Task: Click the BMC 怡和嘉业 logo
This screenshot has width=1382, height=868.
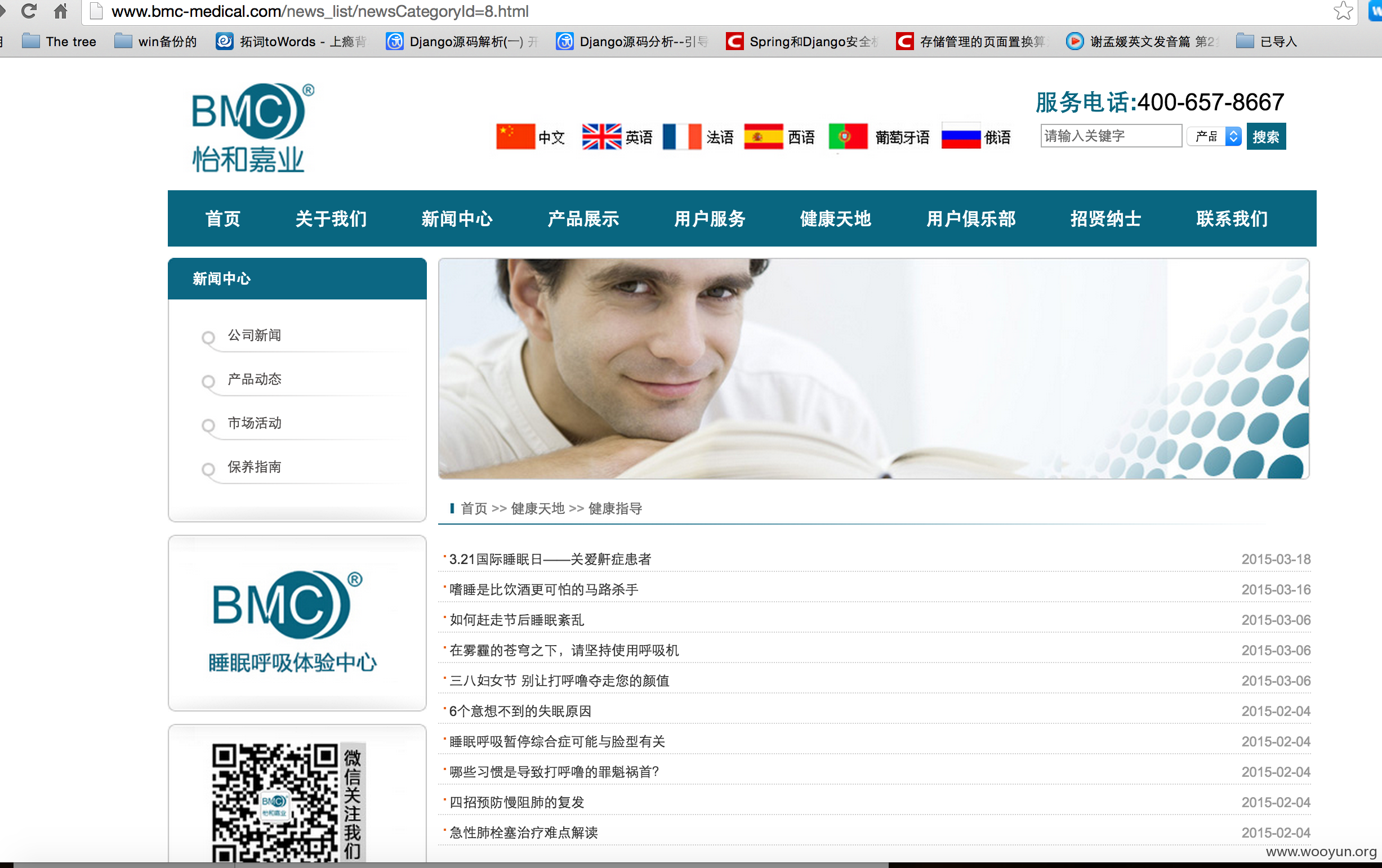Action: [249, 127]
